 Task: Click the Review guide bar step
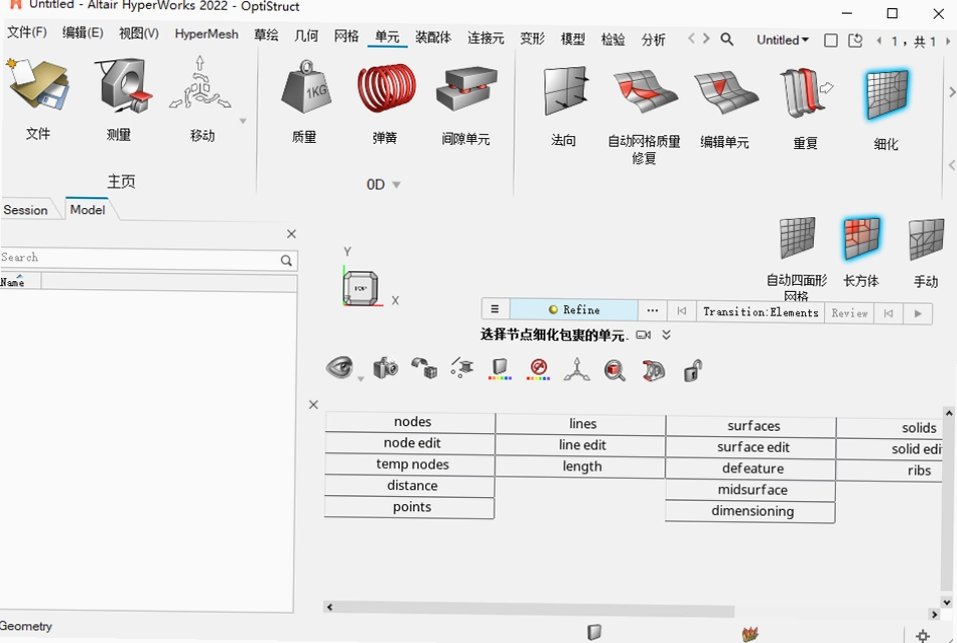pos(849,313)
